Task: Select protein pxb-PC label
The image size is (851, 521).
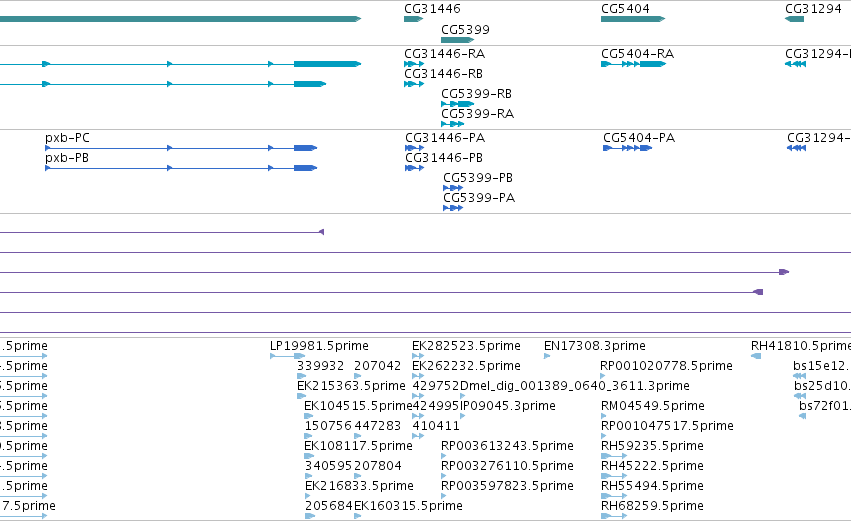Action: [67, 138]
